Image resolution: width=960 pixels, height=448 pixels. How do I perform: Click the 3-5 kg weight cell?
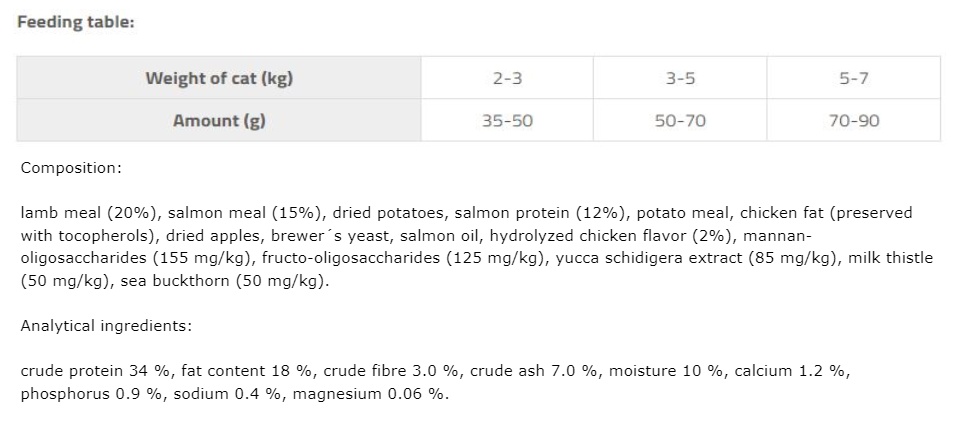click(680, 78)
